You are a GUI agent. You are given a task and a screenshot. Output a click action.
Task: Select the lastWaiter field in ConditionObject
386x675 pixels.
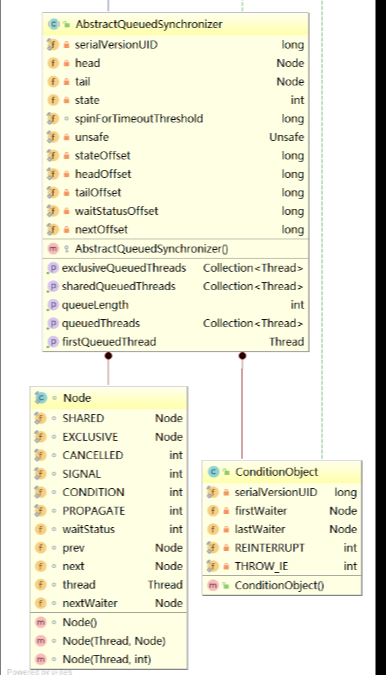(x=282, y=529)
